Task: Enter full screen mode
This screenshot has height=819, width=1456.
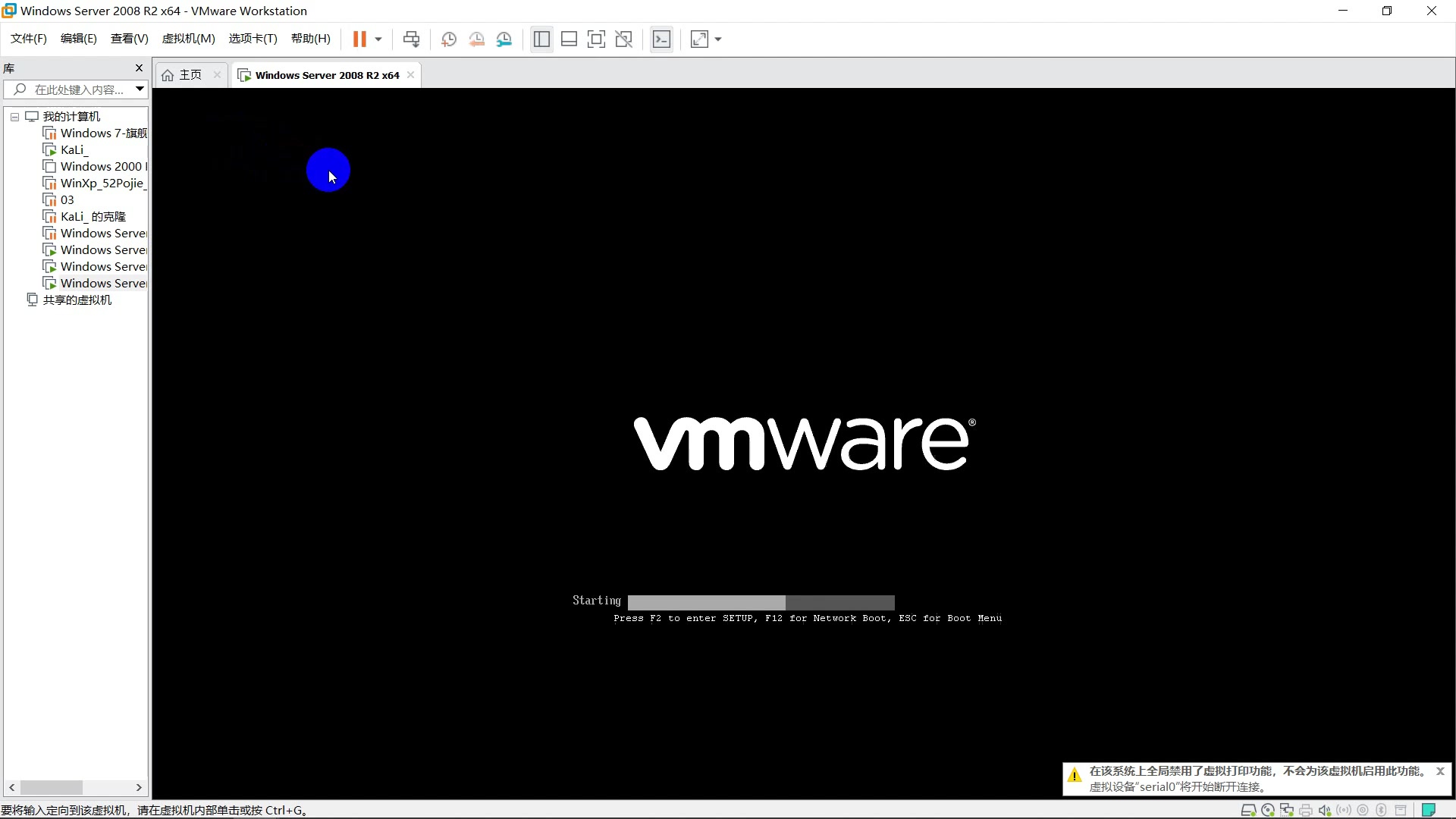Action: pos(596,39)
